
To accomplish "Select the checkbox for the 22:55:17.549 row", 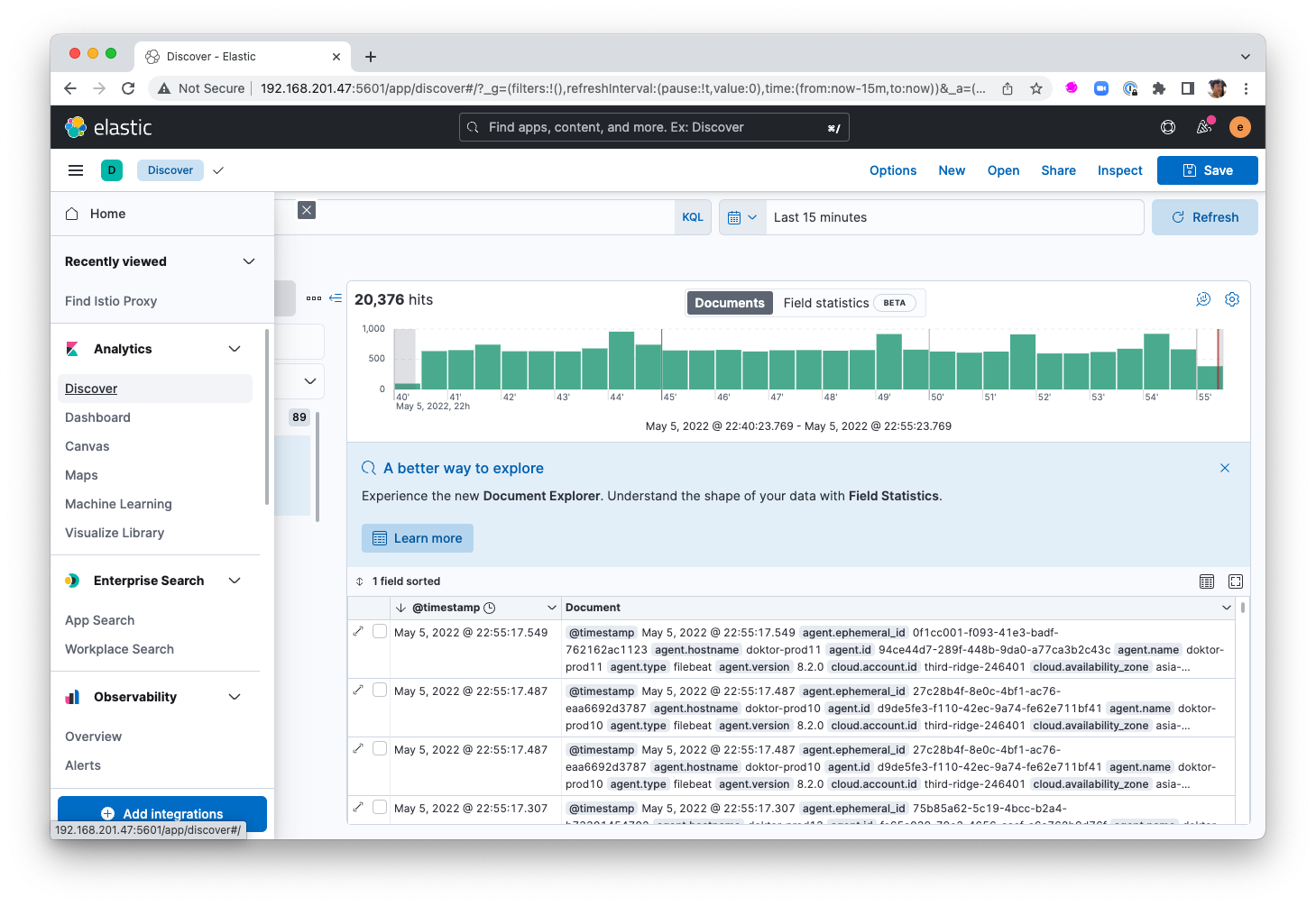I will pyautogui.click(x=380, y=632).
